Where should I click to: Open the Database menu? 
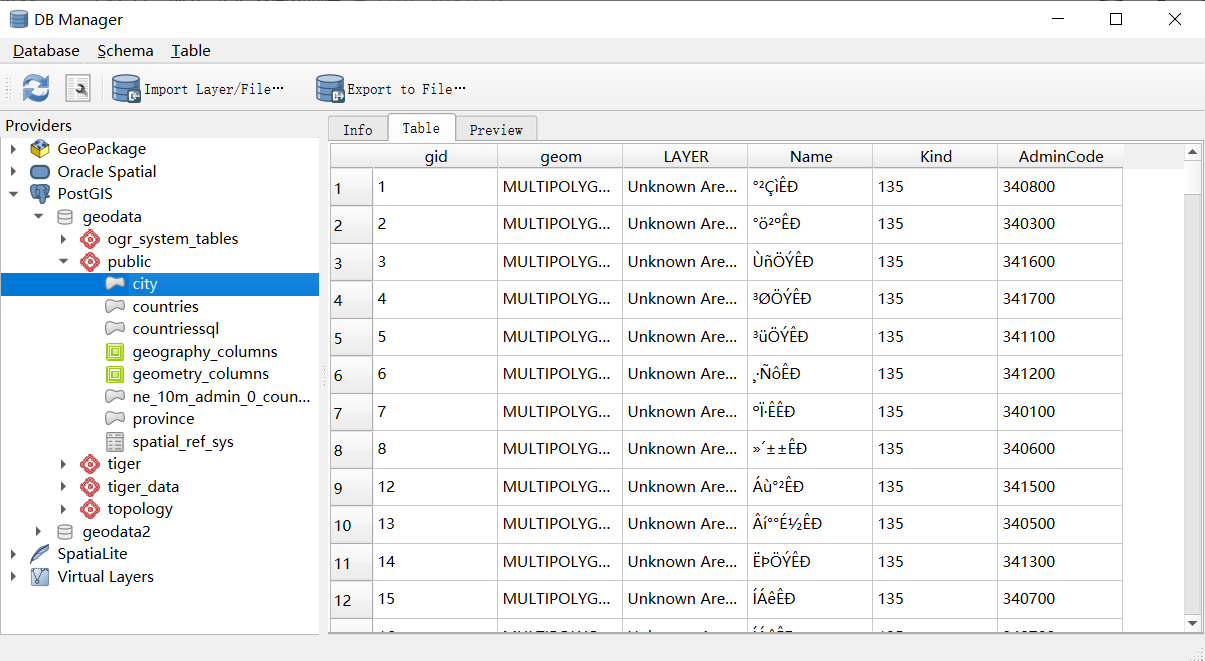coord(45,50)
